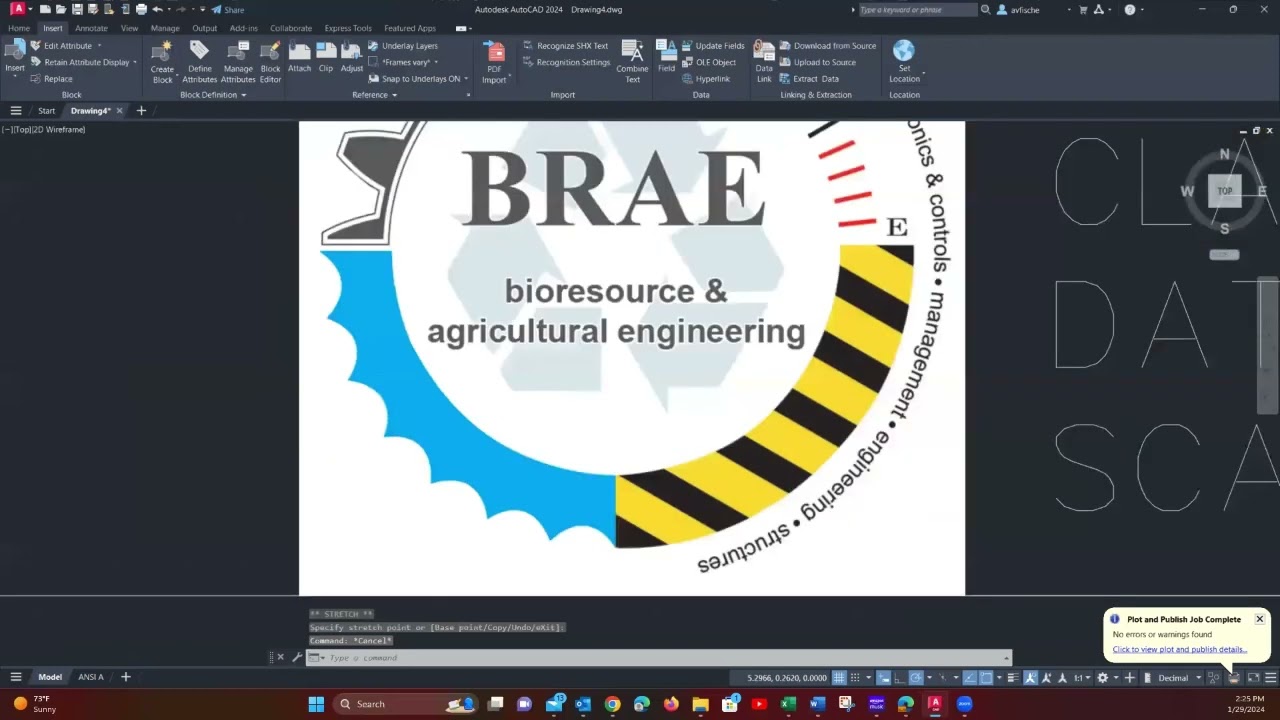Viewport: 1280px width, 720px height.
Task: Click the Undo arrow icon
Action: (x=157, y=9)
